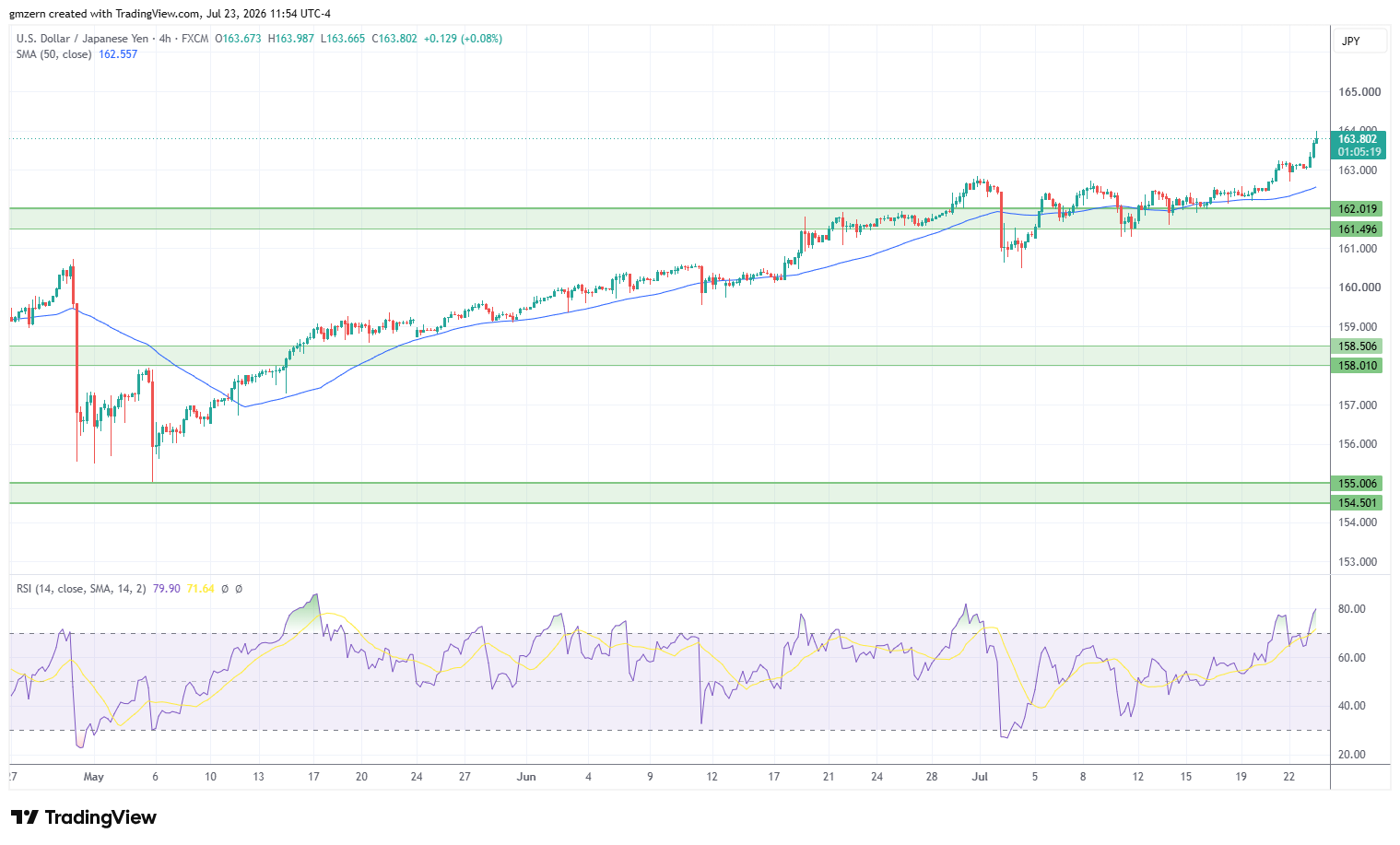The height and width of the screenshot is (845, 1400).
Task: Click the bar countdown 01:05:19
Action: [1359, 152]
